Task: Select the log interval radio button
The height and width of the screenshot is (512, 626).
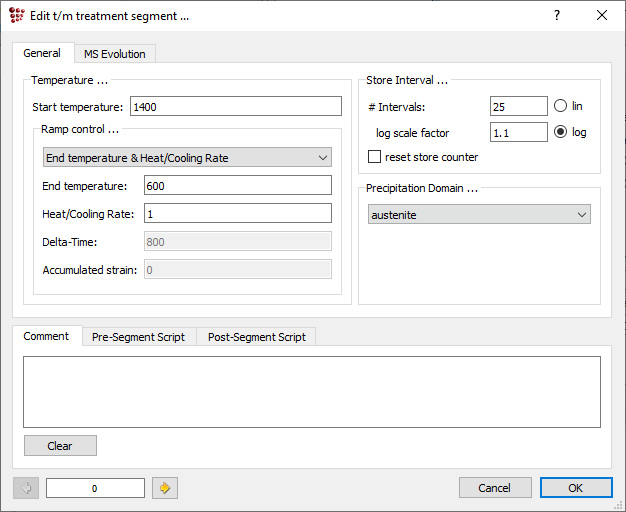Action: pos(560,132)
